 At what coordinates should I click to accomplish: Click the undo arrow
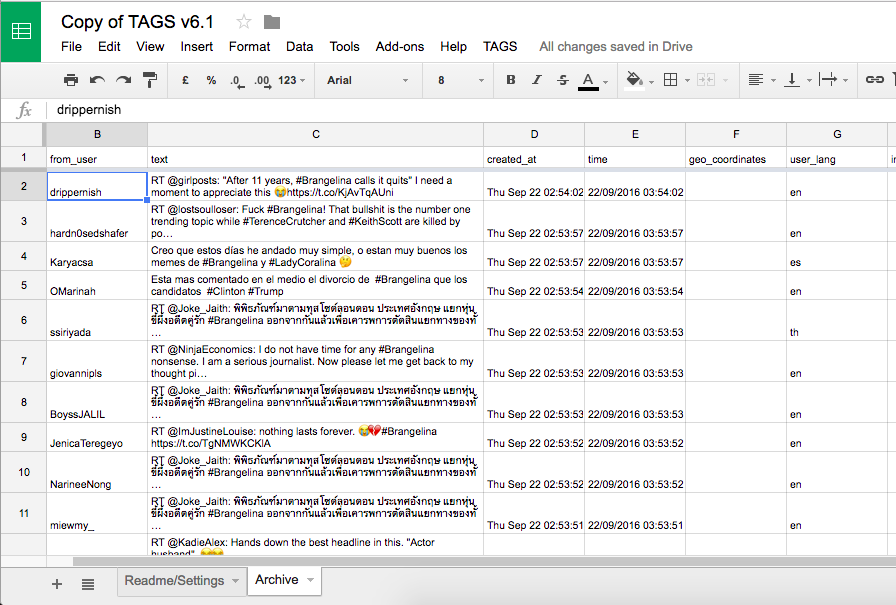click(x=97, y=80)
